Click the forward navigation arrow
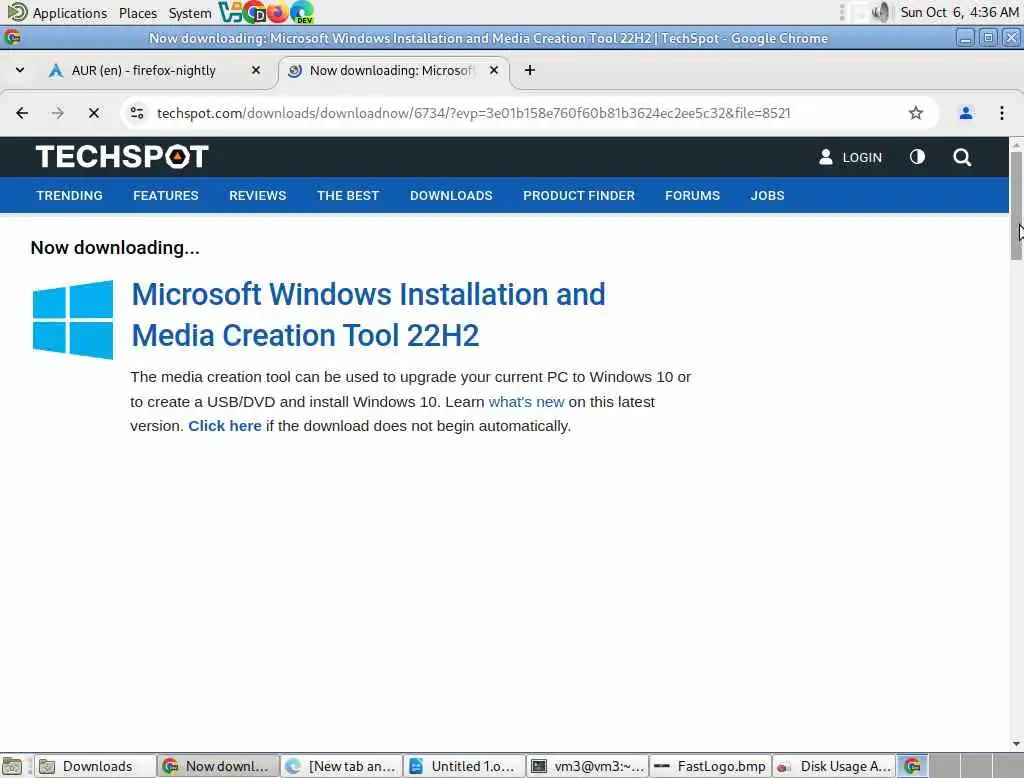This screenshot has width=1024, height=778. point(57,113)
